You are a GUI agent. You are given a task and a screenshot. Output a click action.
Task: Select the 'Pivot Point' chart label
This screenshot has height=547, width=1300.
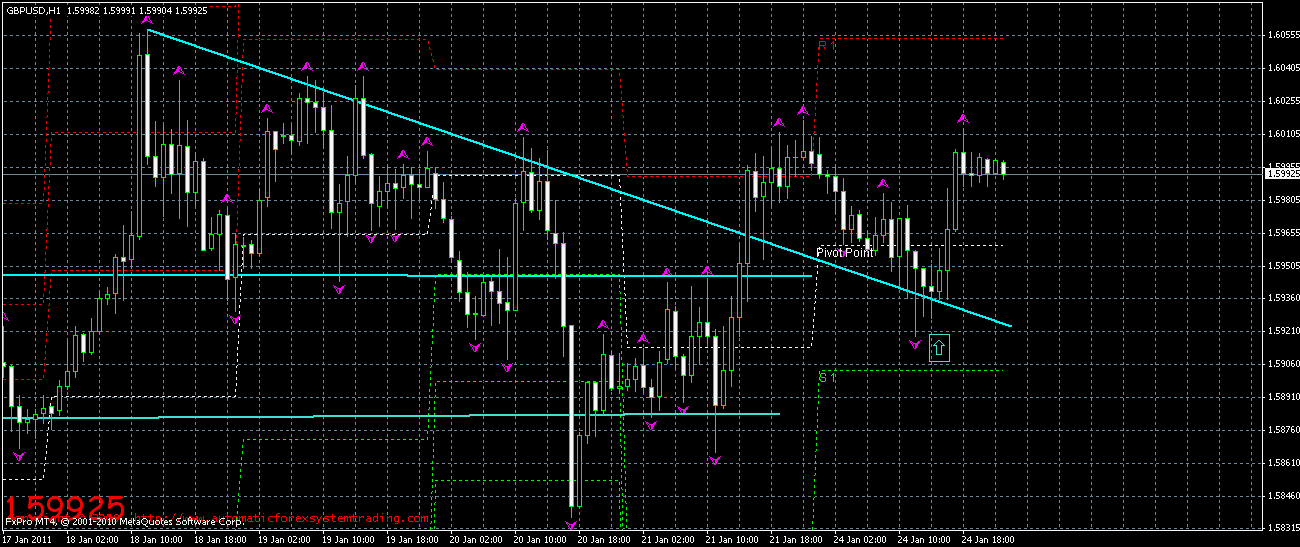pyautogui.click(x=845, y=253)
